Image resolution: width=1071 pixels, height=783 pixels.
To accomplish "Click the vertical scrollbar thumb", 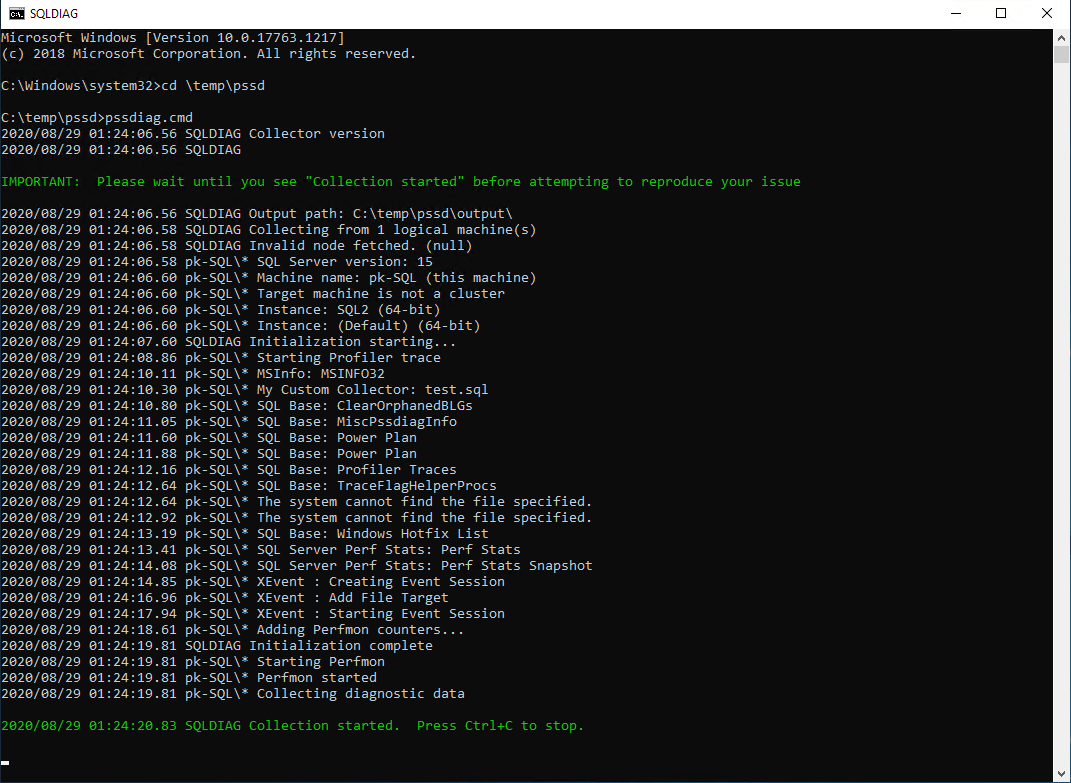I will coord(1062,54).
